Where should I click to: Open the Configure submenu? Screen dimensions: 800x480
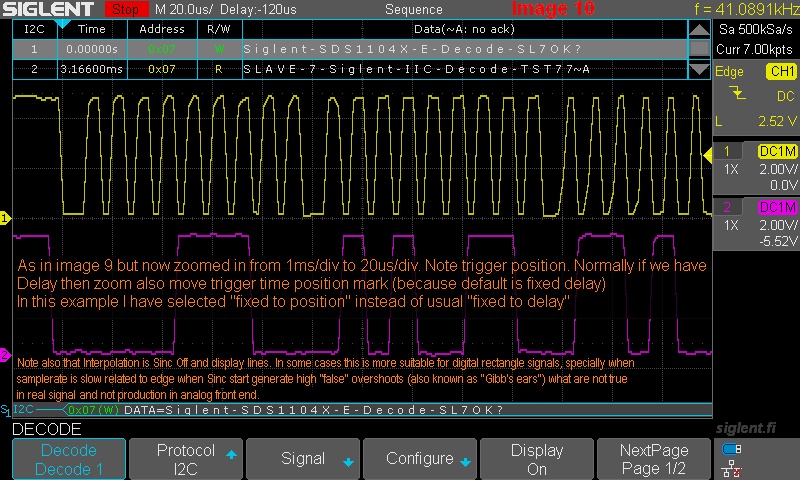point(420,459)
